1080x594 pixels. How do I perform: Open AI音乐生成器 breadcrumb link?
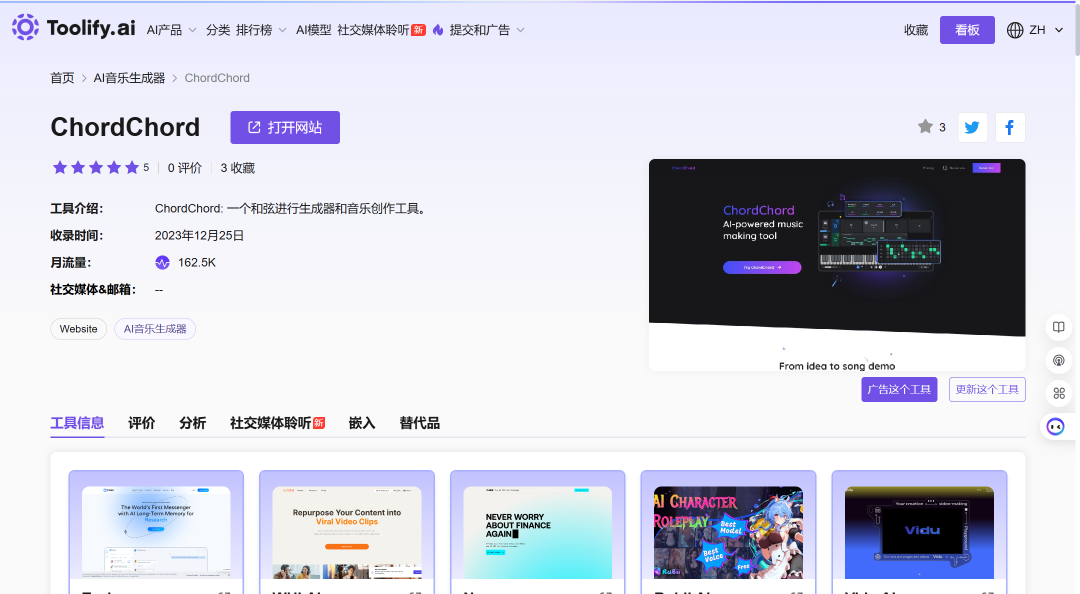coord(129,78)
